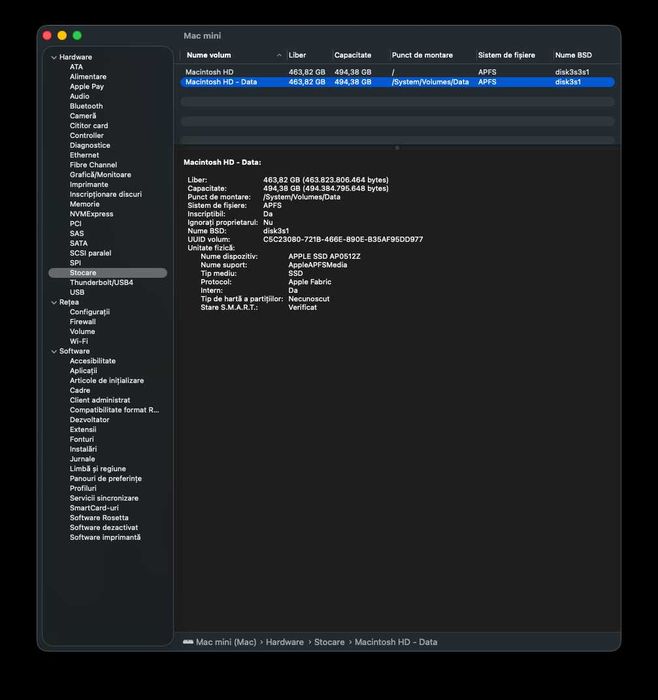Open Alimentare in the sidebar

88,77
